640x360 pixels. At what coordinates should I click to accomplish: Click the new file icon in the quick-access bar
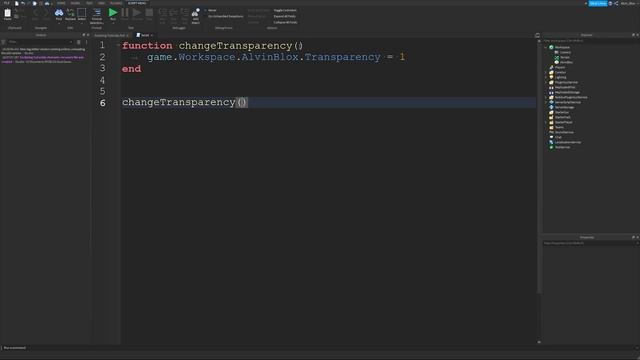(17, 3)
